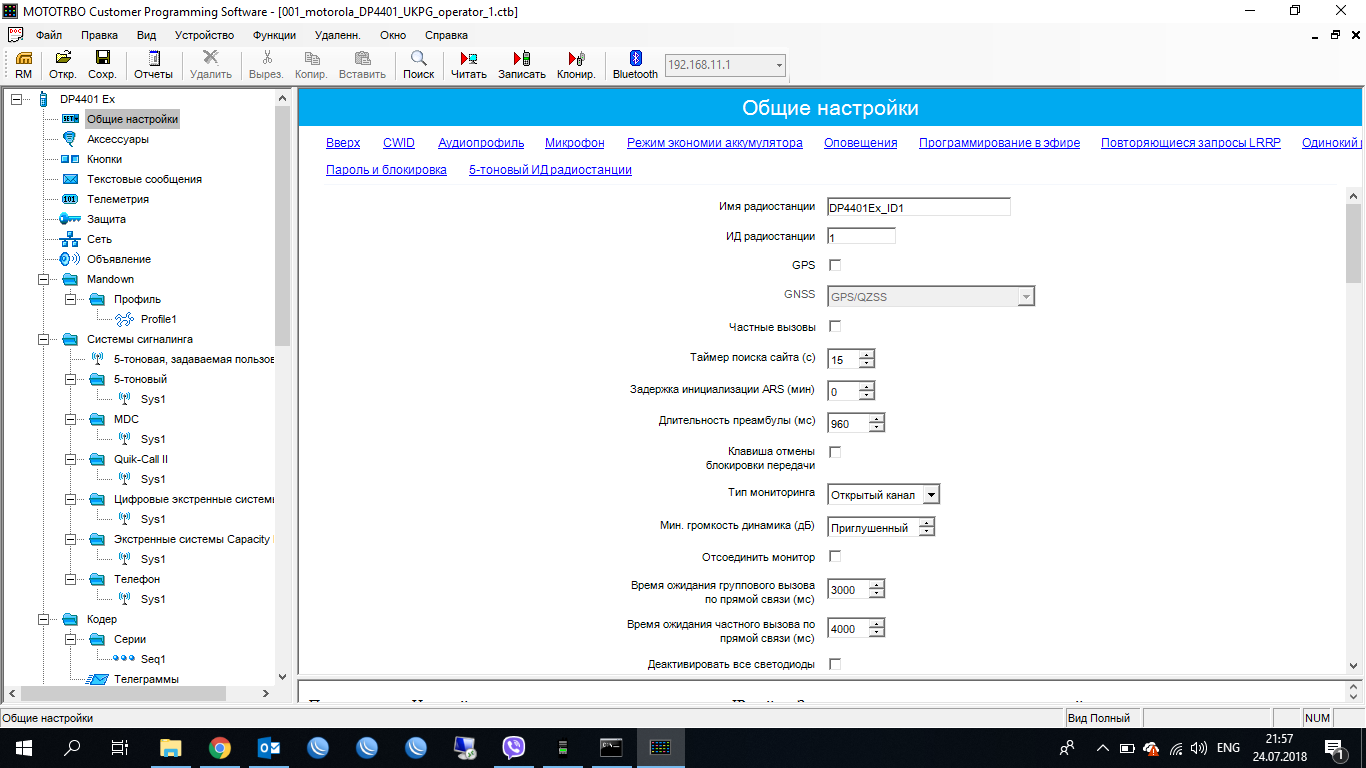Click the Длительность преамбулы up arrow
The height and width of the screenshot is (768, 1366).
[x=877, y=419]
